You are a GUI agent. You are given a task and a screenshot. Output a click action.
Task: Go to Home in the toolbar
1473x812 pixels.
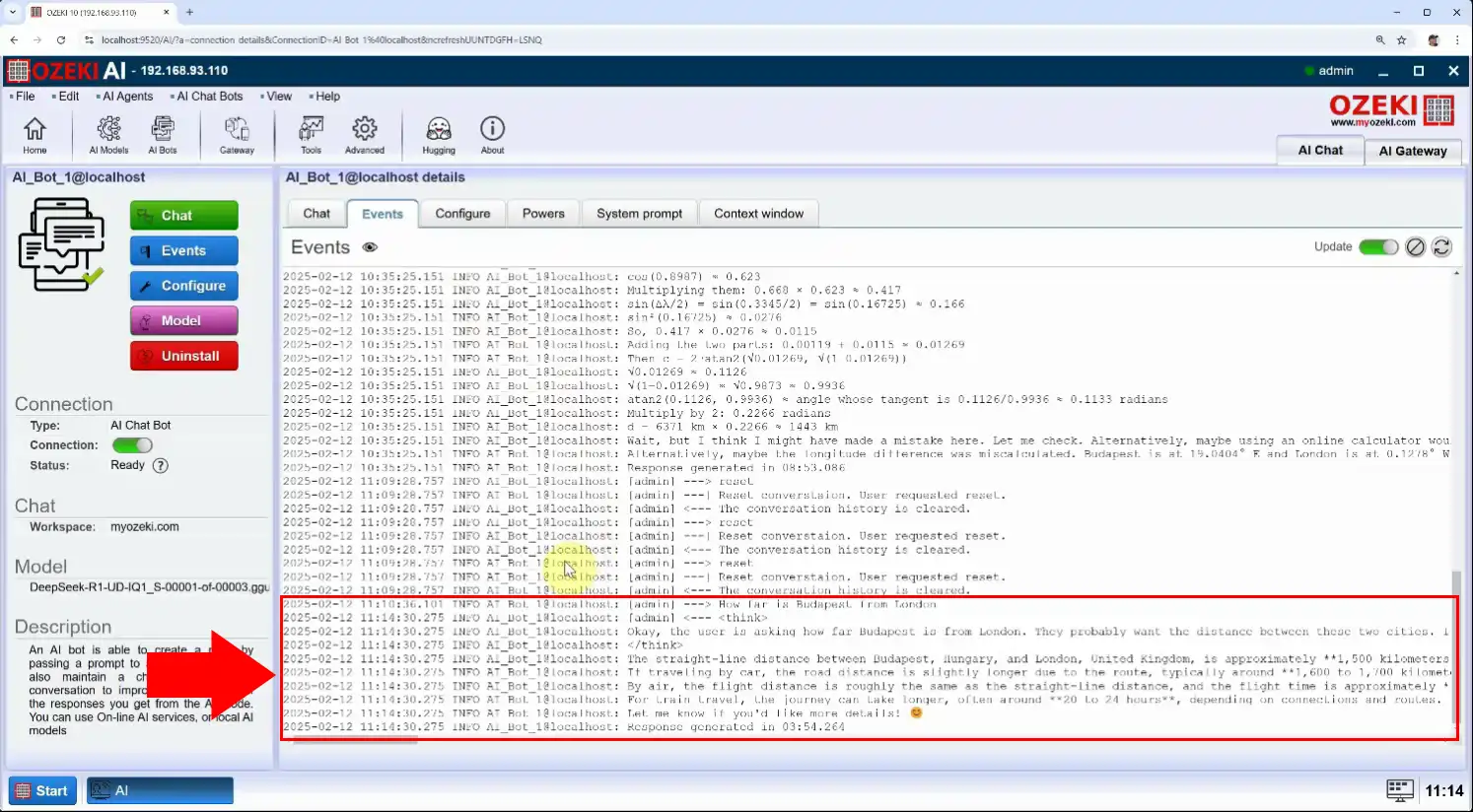(x=35, y=135)
